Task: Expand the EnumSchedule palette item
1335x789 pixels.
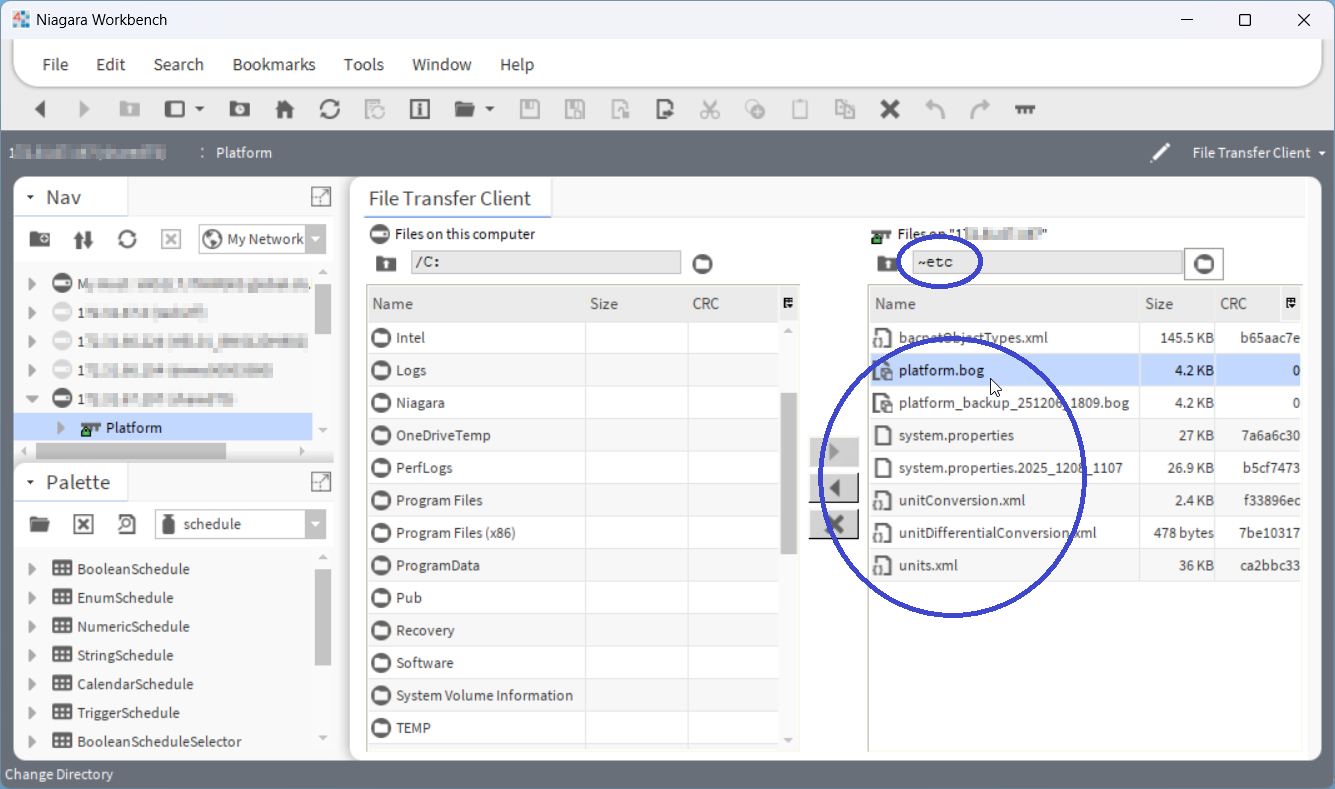Action: (x=32, y=598)
